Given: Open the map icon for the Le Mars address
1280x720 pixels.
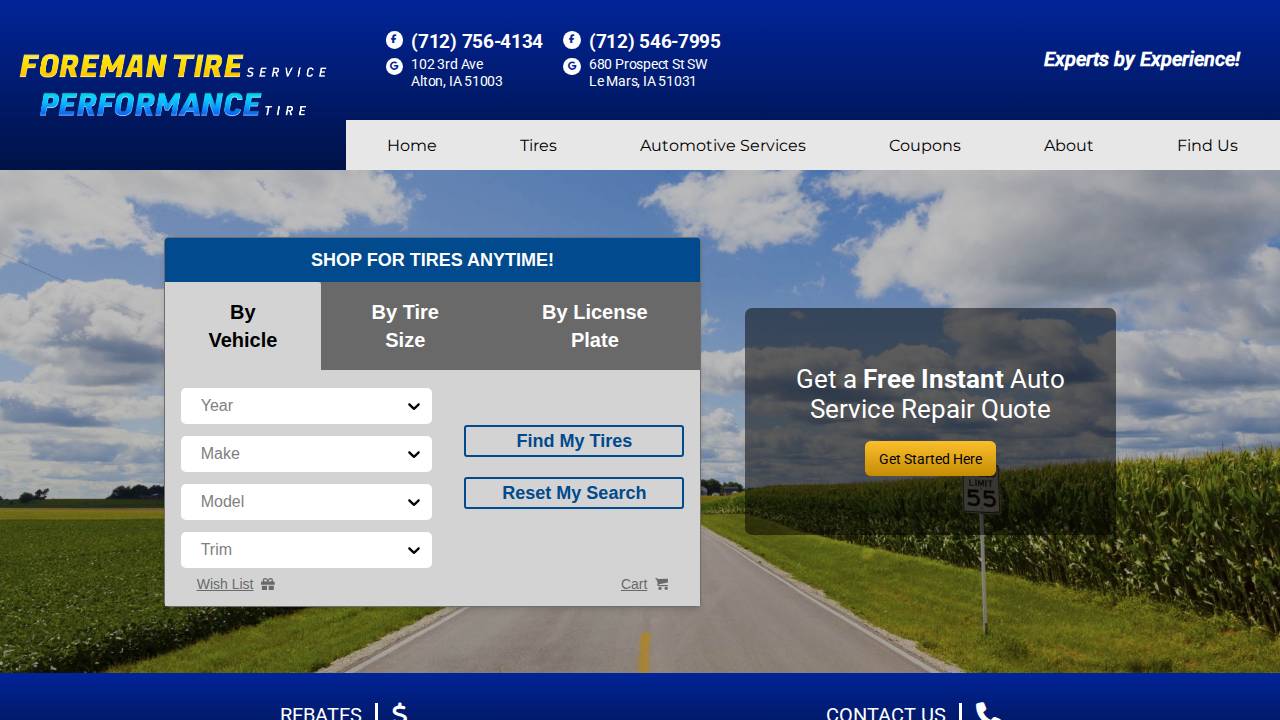Looking at the screenshot, I should click(571, 66).
